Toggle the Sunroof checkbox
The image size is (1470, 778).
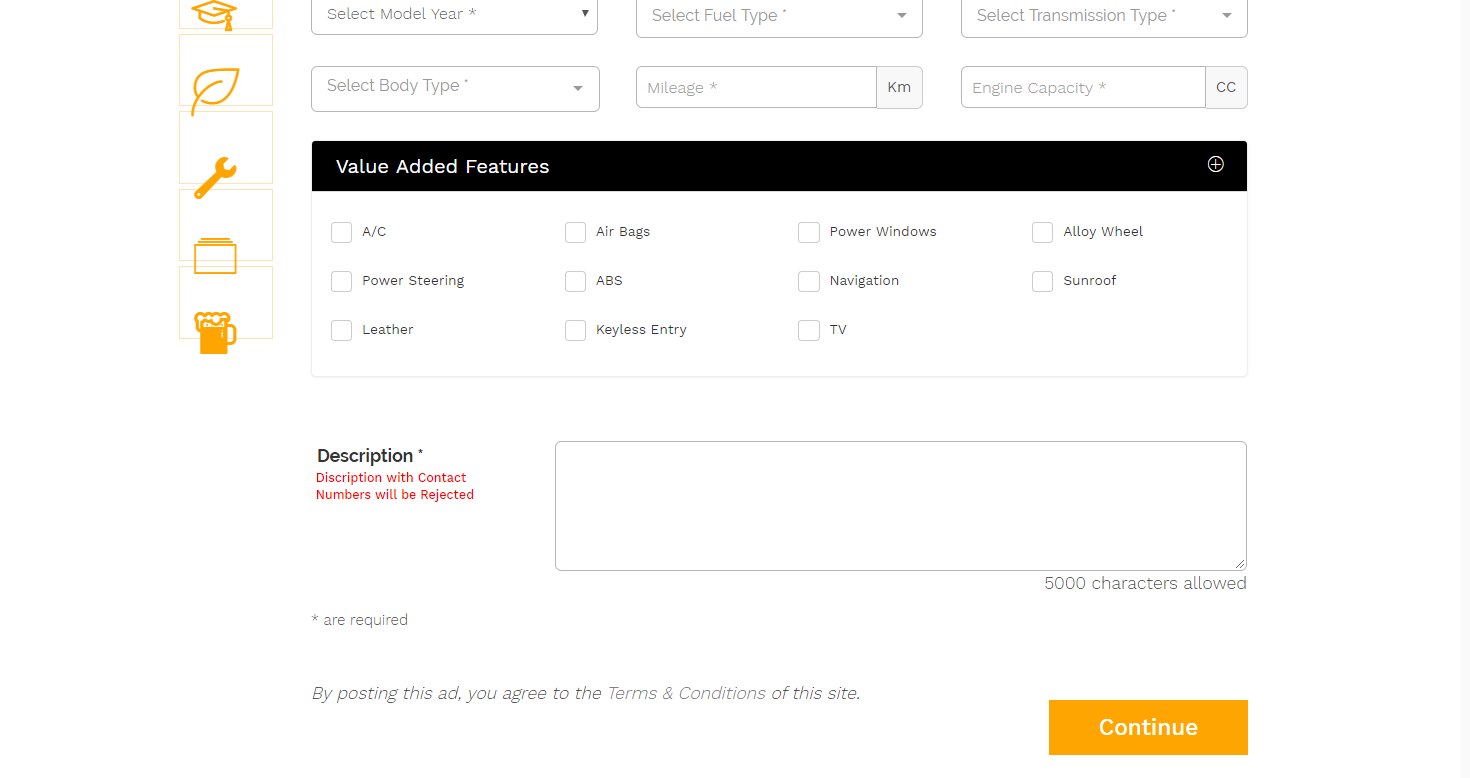pyautogui.click(x=1043, y=281)
